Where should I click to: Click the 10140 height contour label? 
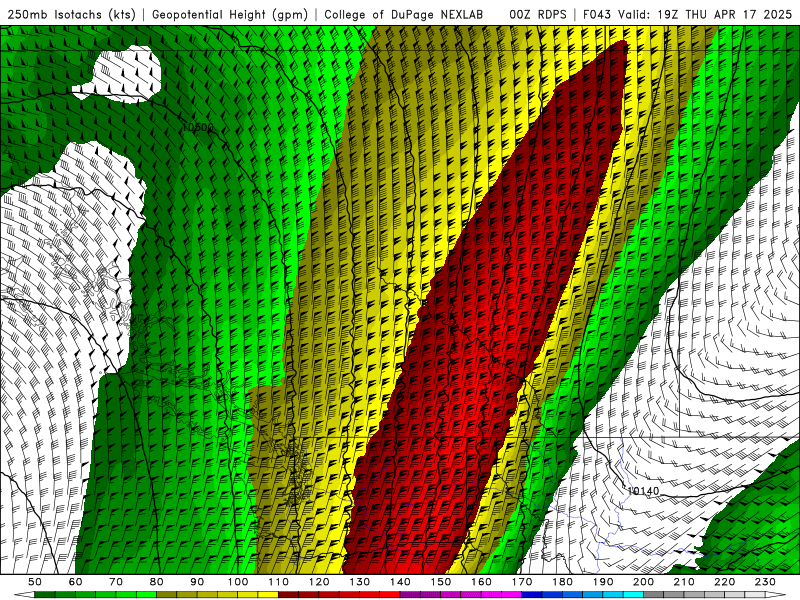coord(643,491)
